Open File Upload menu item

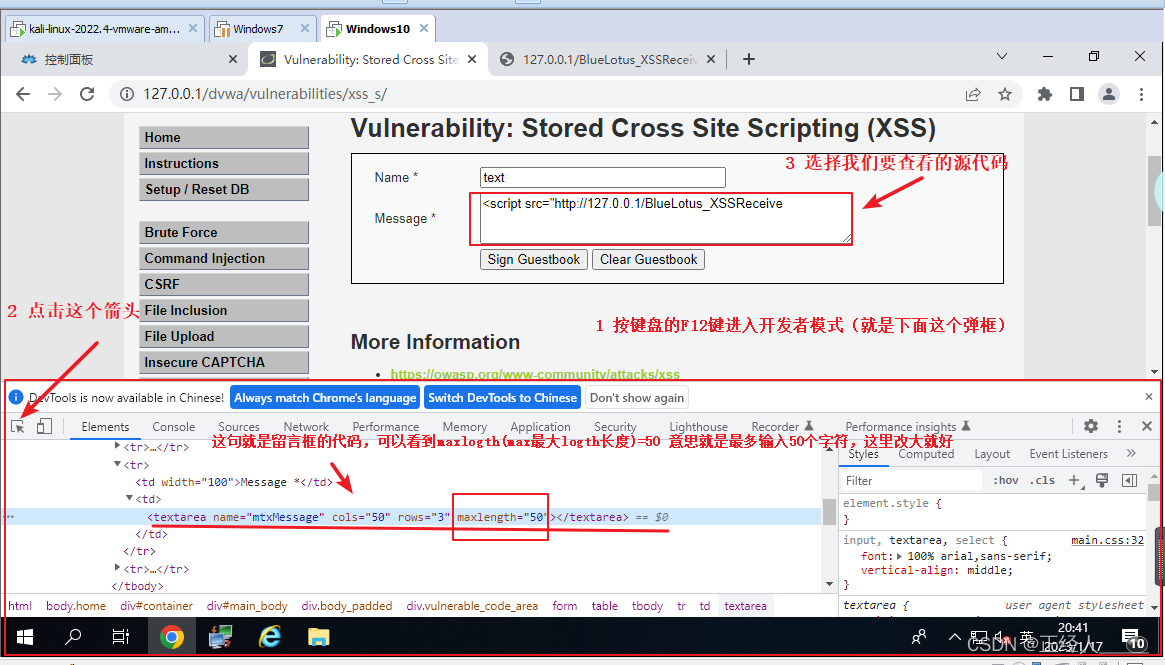[224, 336]
